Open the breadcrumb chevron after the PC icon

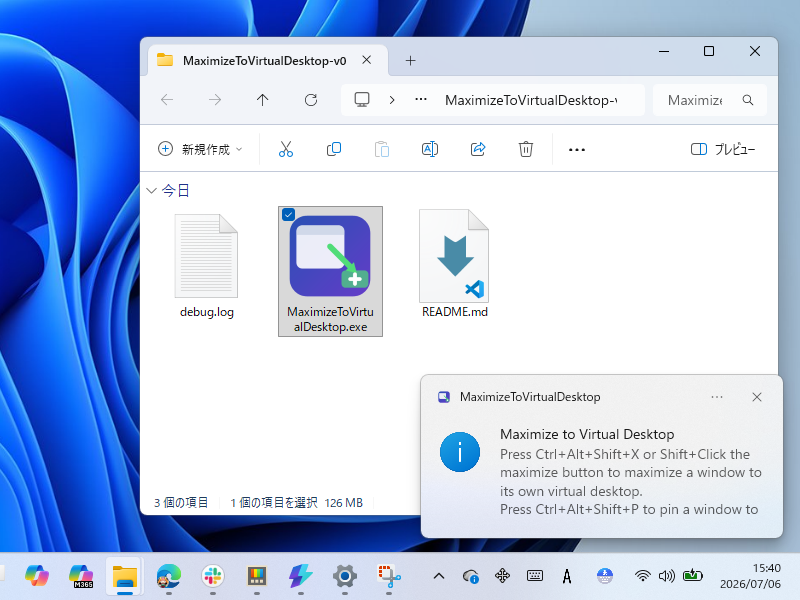point(392,100)
